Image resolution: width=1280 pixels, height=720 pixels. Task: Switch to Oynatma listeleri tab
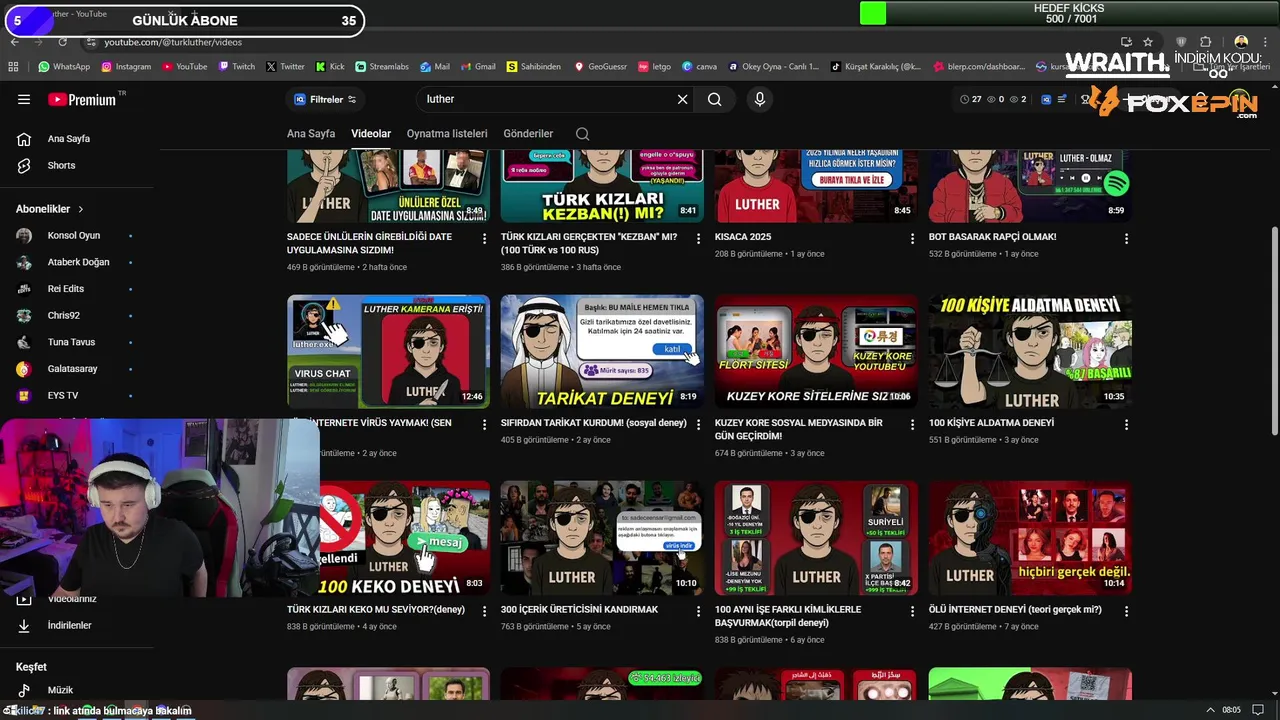pos(447,134)
